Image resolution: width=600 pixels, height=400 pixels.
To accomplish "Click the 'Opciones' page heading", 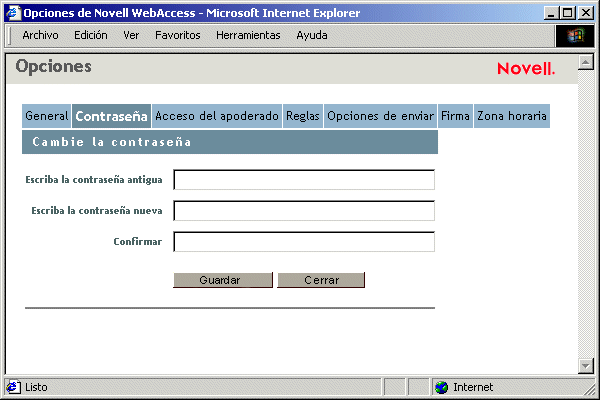I will [54, 67].
